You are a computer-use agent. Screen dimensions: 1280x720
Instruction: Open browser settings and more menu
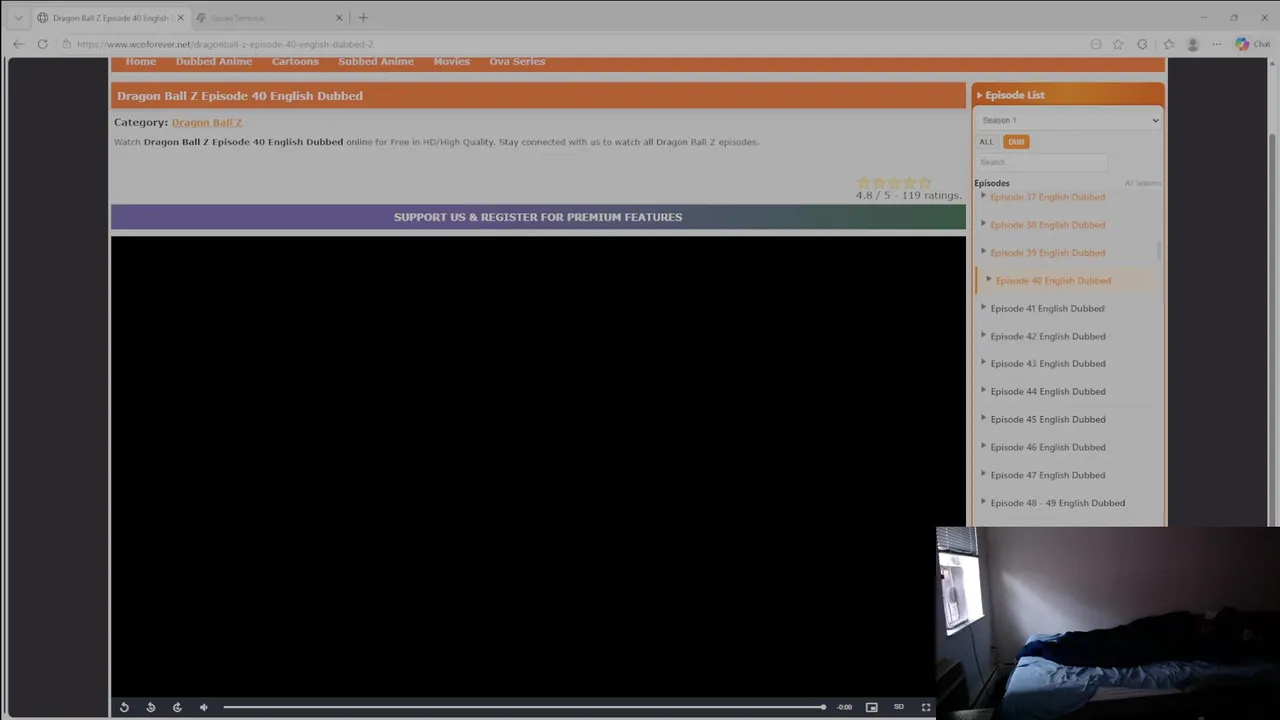(x=1216, y=44)
